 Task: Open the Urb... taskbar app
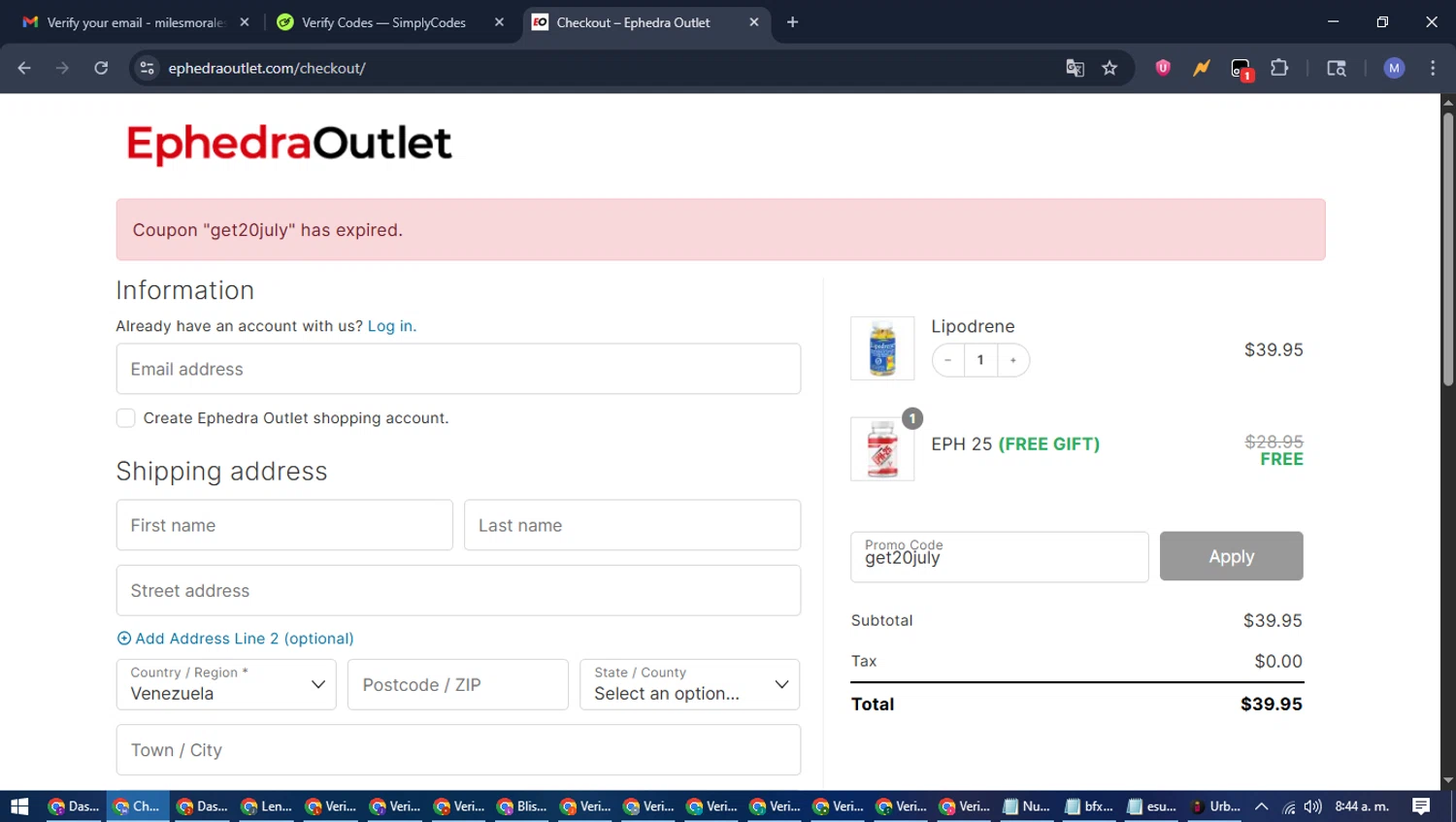click(1215, 806)
